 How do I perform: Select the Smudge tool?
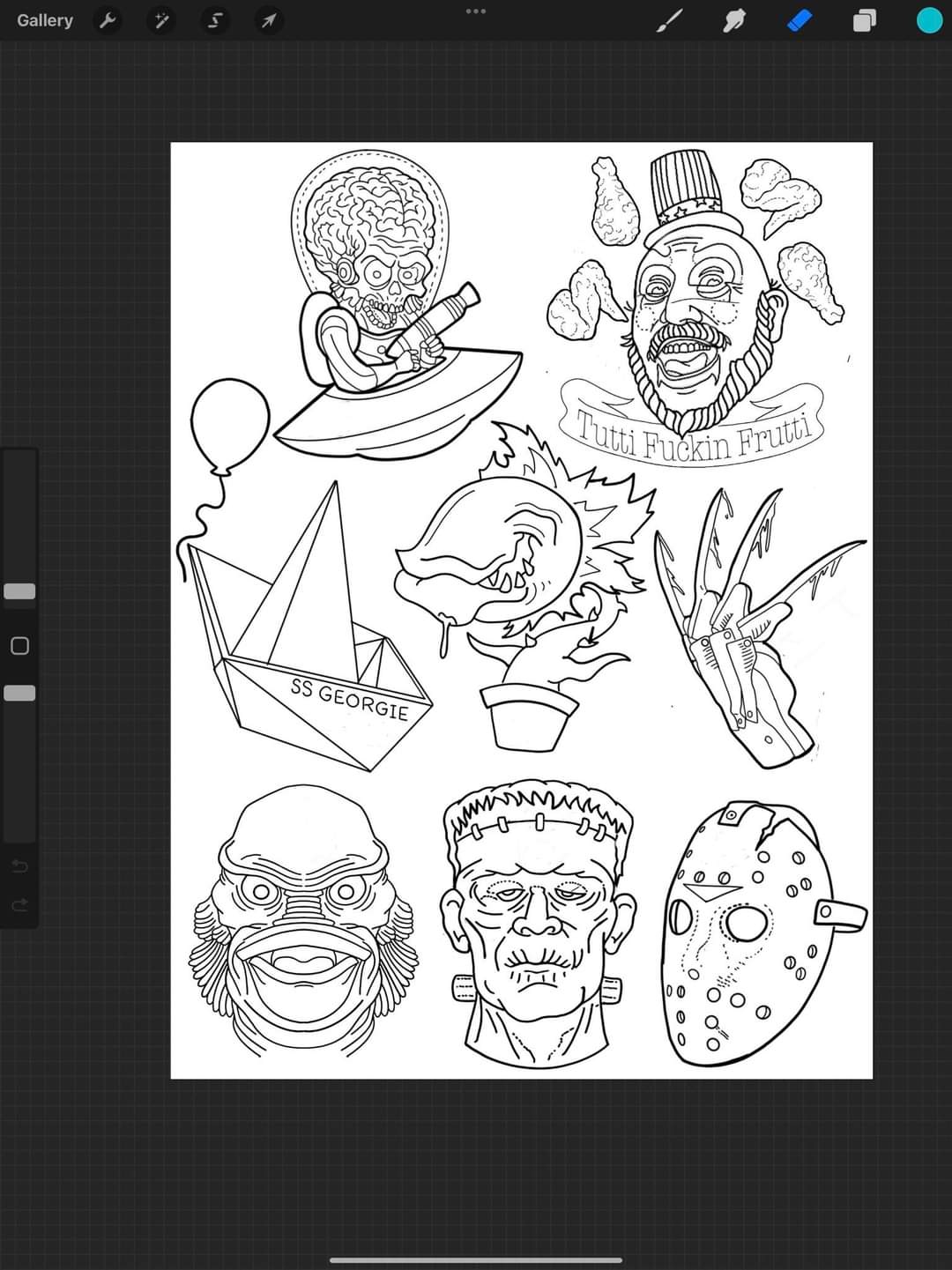734,20
